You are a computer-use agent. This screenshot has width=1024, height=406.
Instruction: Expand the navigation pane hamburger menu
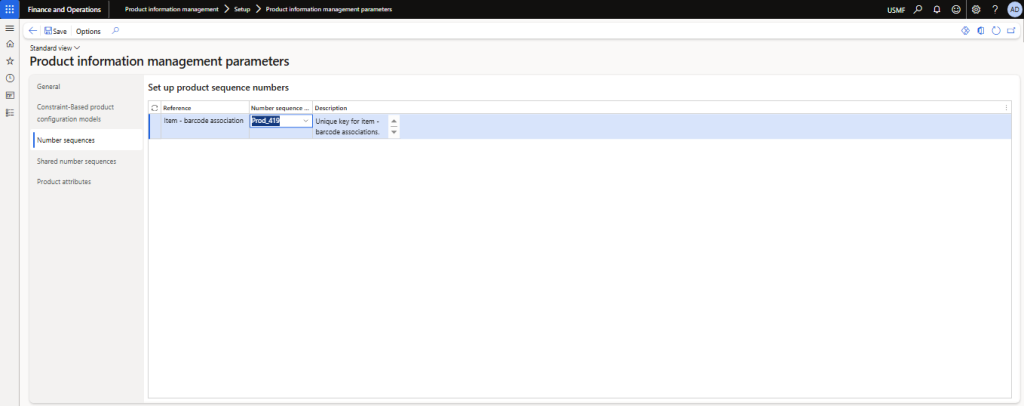(9, 27)
